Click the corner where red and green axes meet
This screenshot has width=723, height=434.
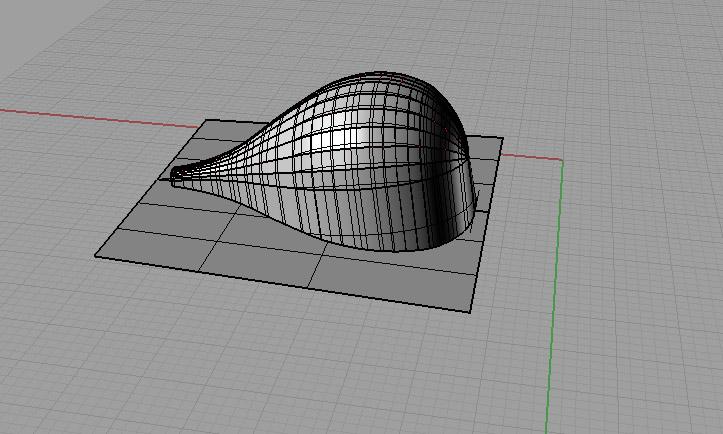pos(561,161)
